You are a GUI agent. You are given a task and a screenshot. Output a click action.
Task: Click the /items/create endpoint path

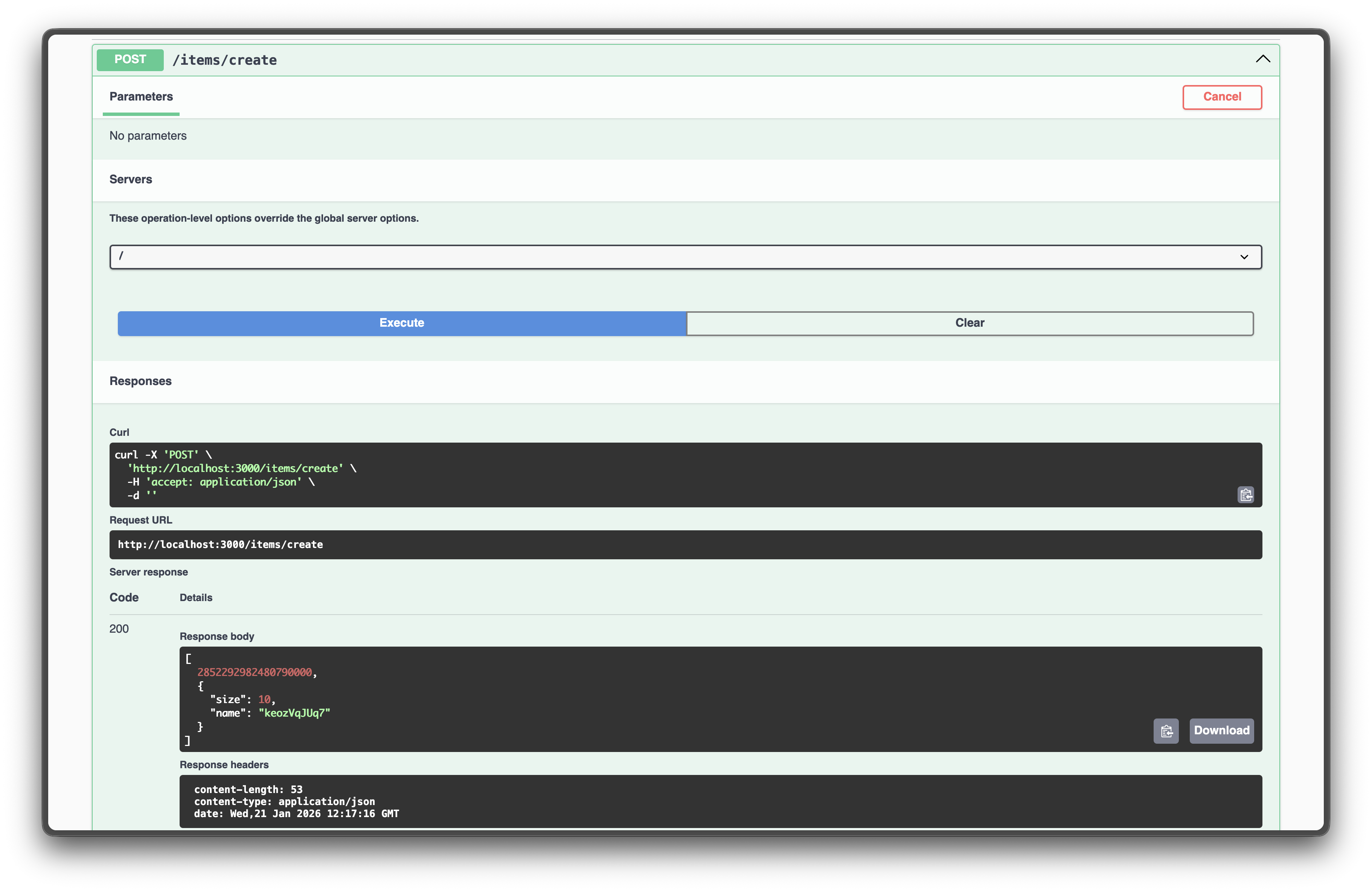click(225, 61)
